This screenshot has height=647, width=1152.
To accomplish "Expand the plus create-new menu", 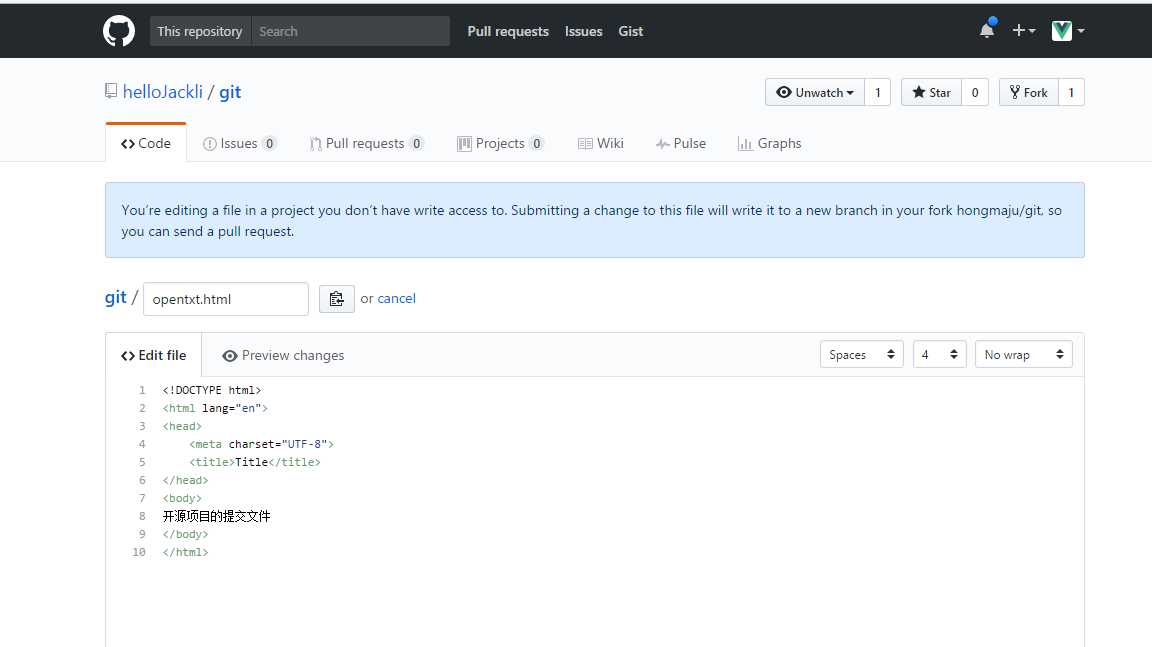I will (x=1023, y=31).
